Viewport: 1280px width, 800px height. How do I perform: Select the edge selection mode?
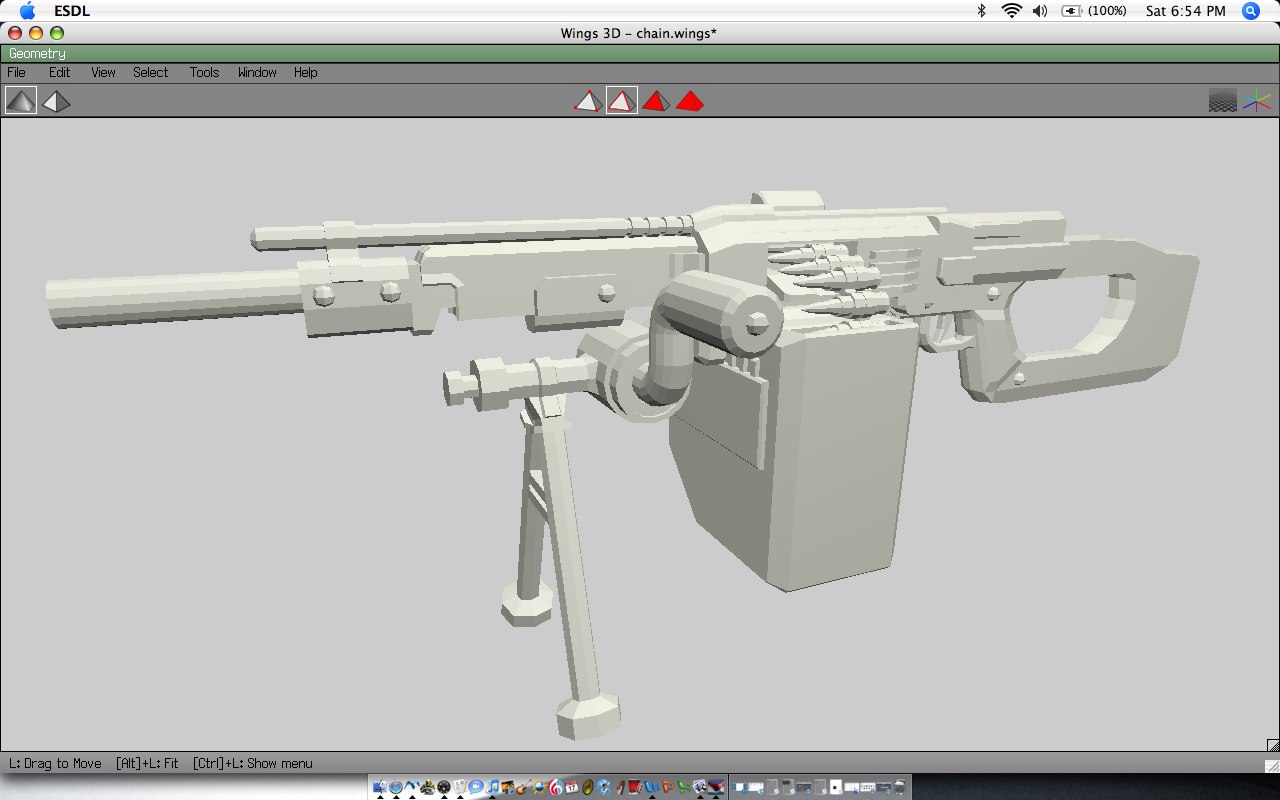point(621,100)
